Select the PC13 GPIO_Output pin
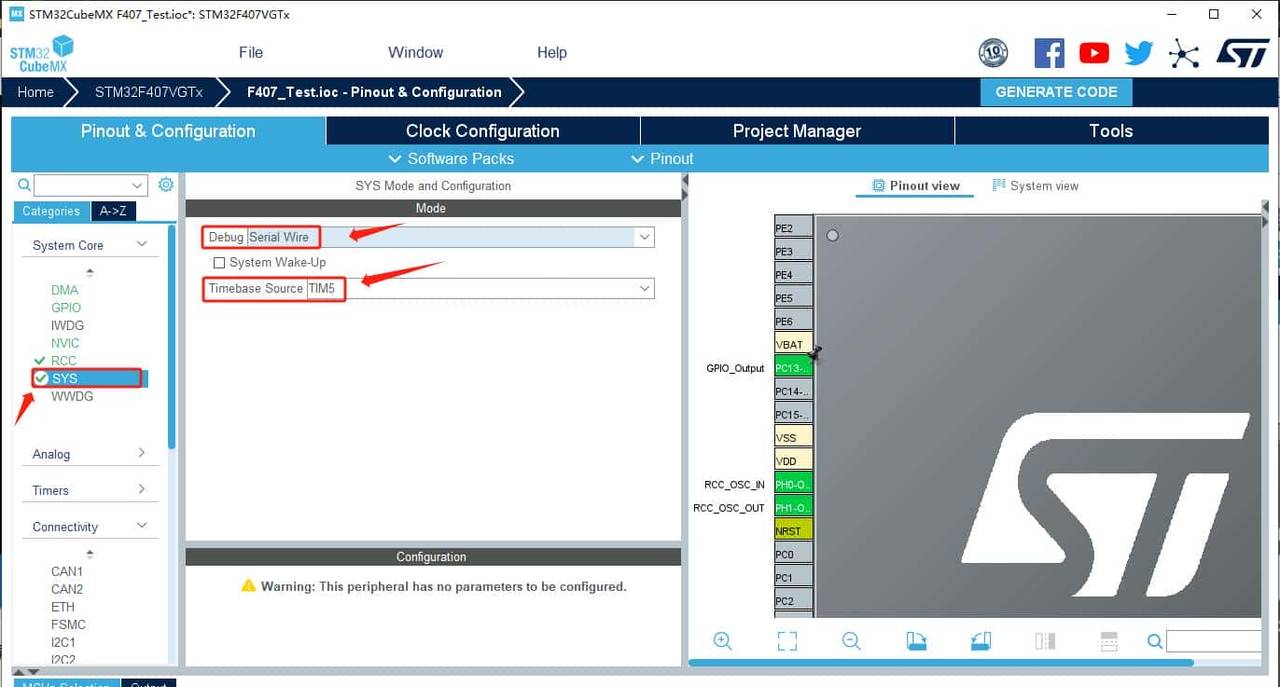This screenshot has width=1280, height=687. point(793,368)
